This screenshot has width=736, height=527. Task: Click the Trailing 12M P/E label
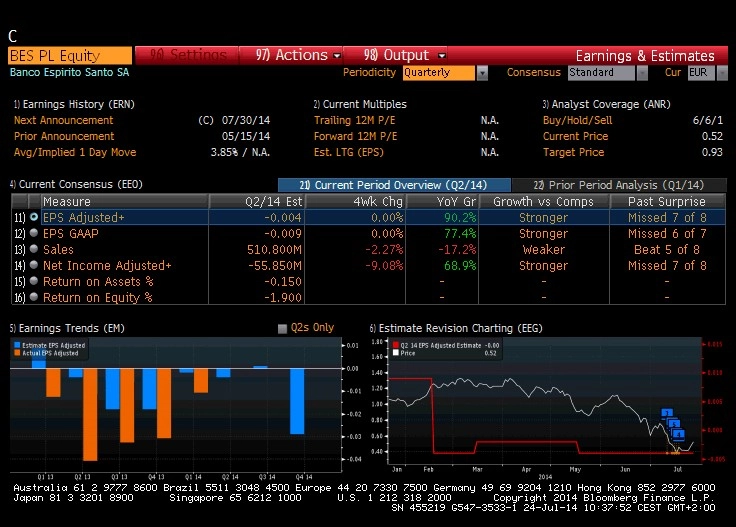[354, 120]
